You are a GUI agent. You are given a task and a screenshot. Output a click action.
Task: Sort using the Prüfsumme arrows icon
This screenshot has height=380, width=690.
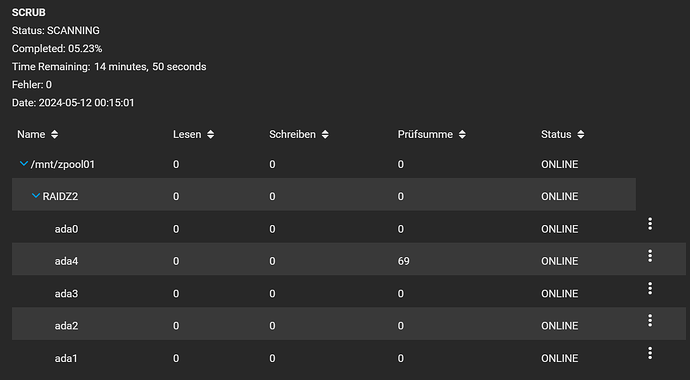[x=462, y=135]
